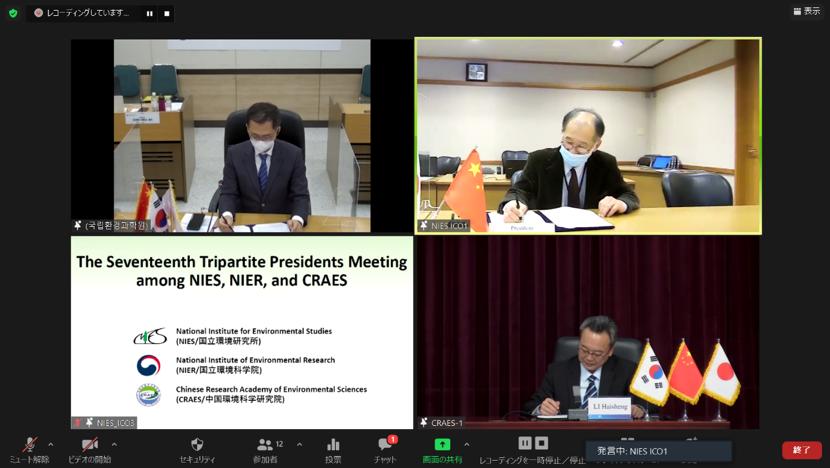Click 'Chinese Research Academy of Environmental Sciences' text

click(x=272, y=389)
